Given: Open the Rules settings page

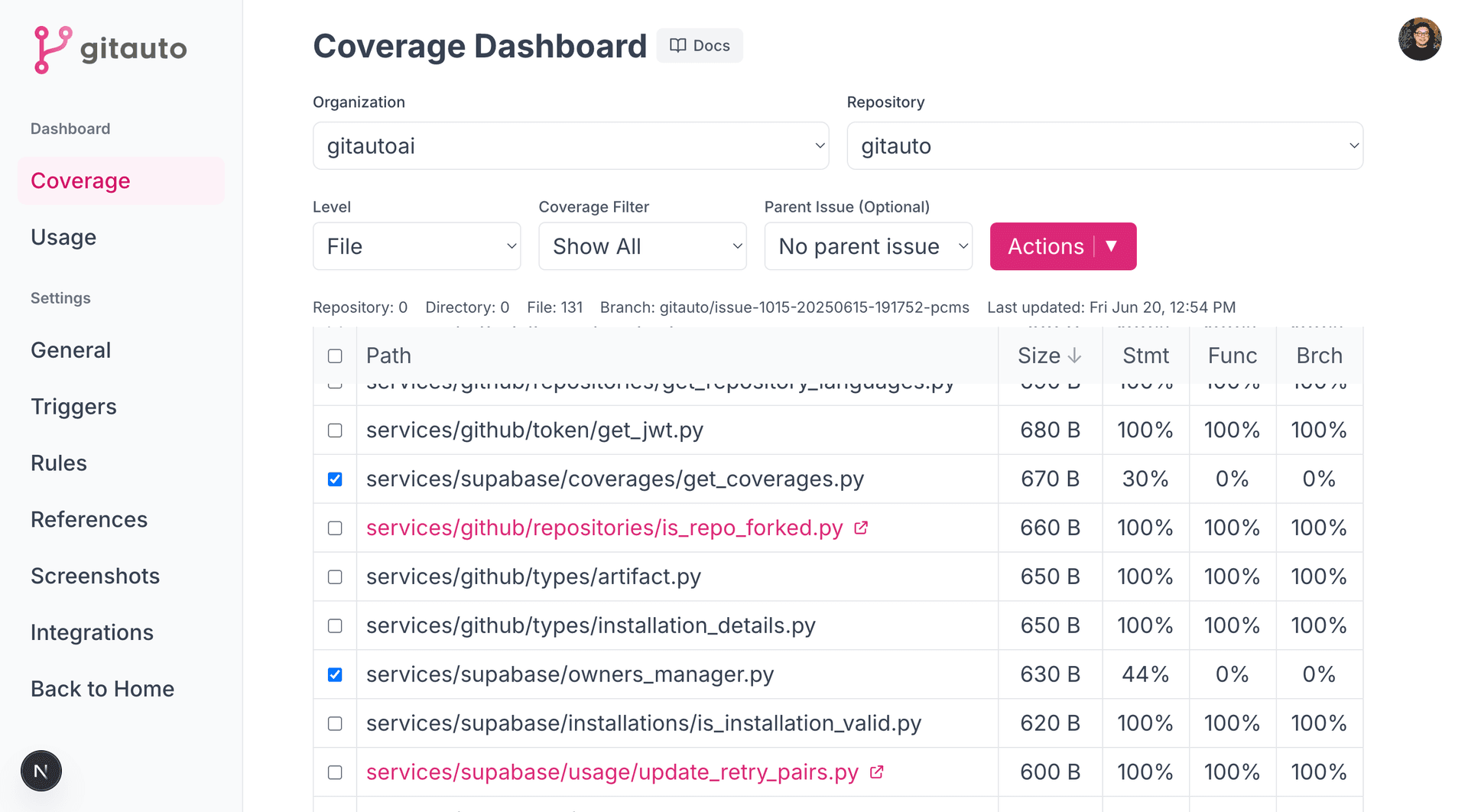Looking at the screenshot, I should click(59, 463).
